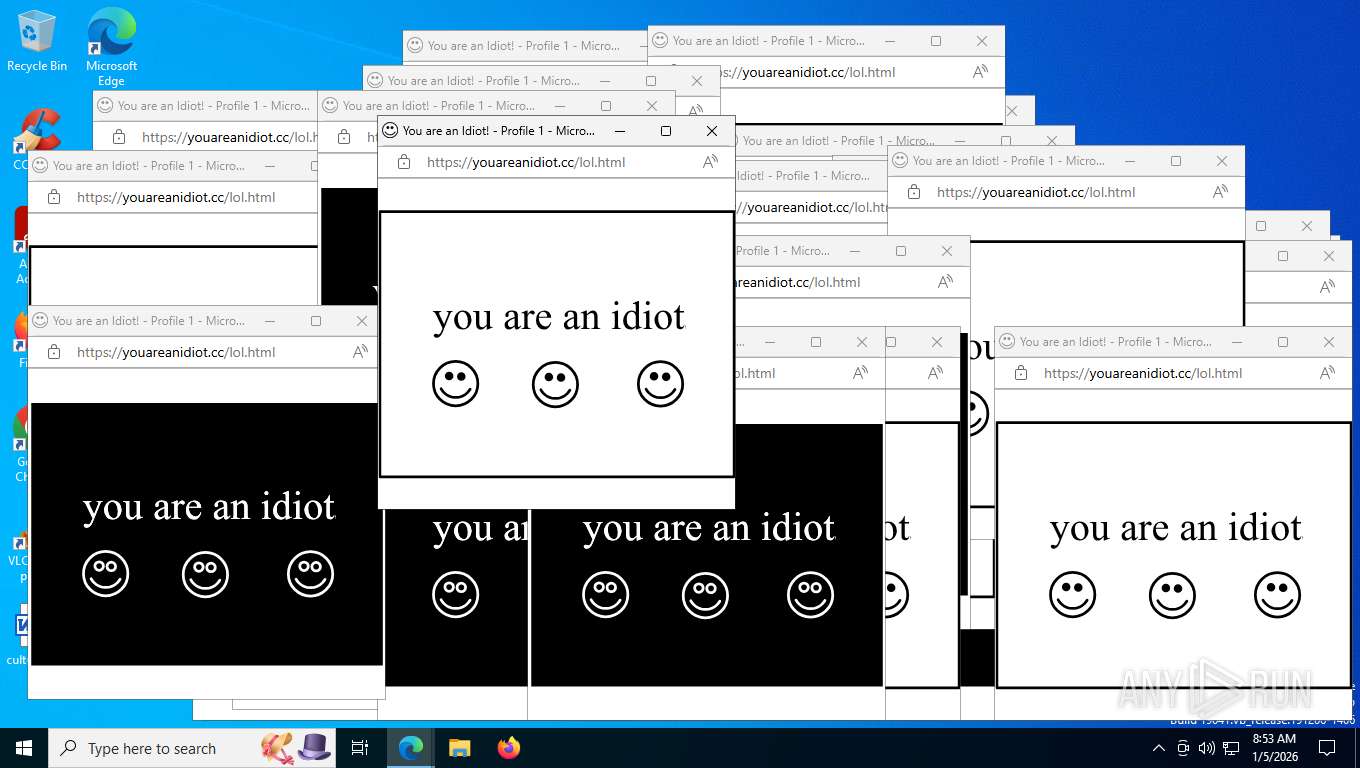Click 'you are an idiot' text in lower-right window

coord(1176,528)
